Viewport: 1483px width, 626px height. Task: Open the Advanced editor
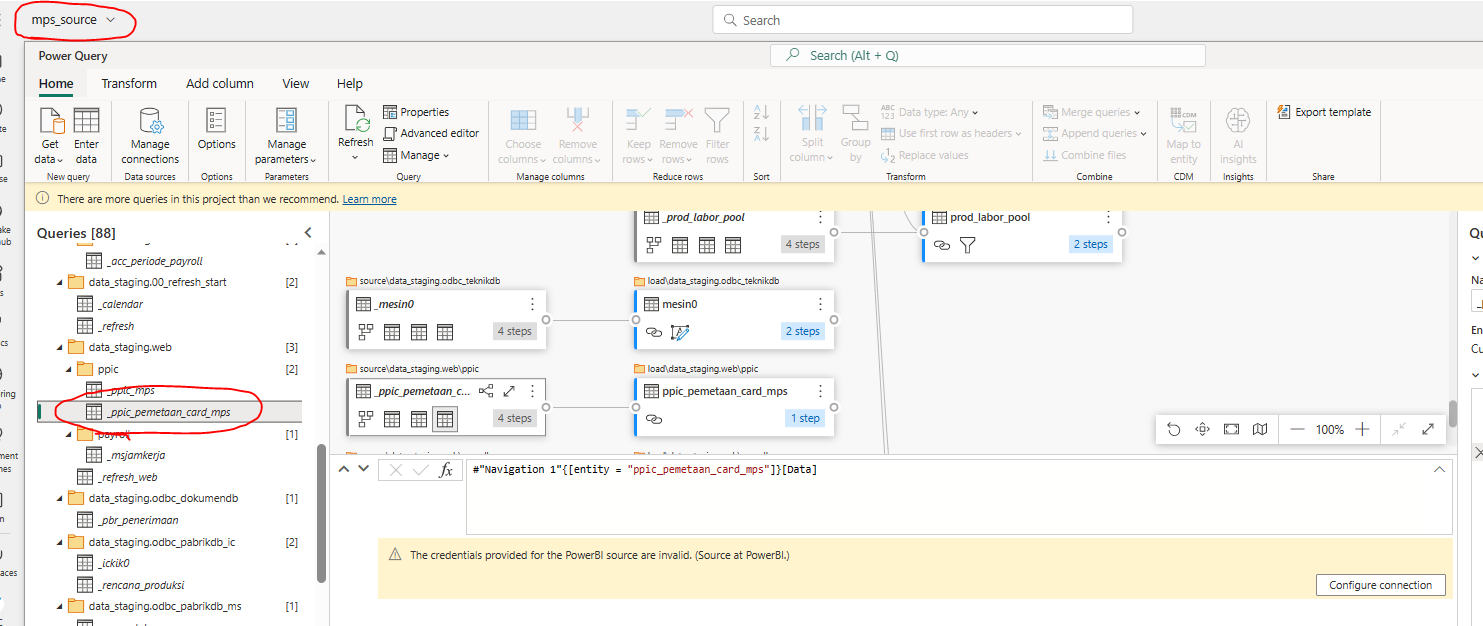pos(431,133)
